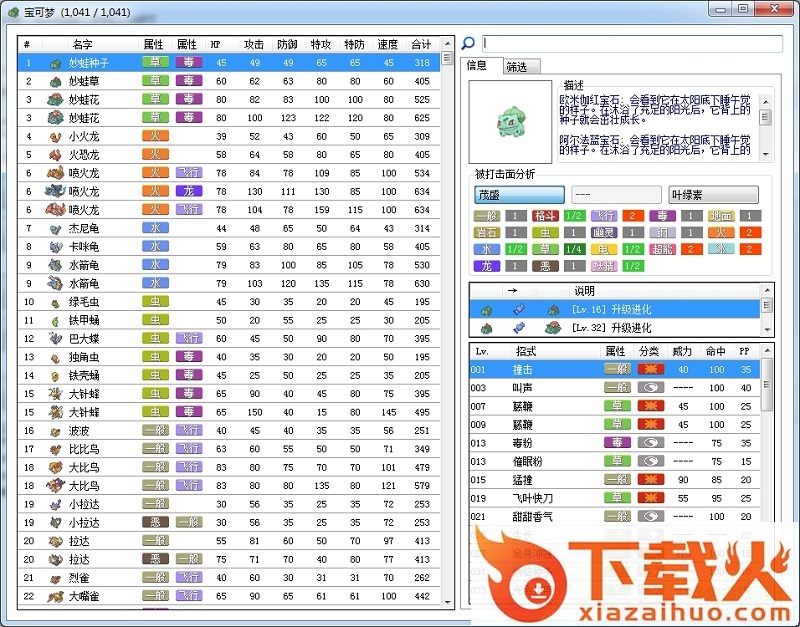
Task: Choose the 大嘴雀 sprite icon
Action: [x=55, y=596]
